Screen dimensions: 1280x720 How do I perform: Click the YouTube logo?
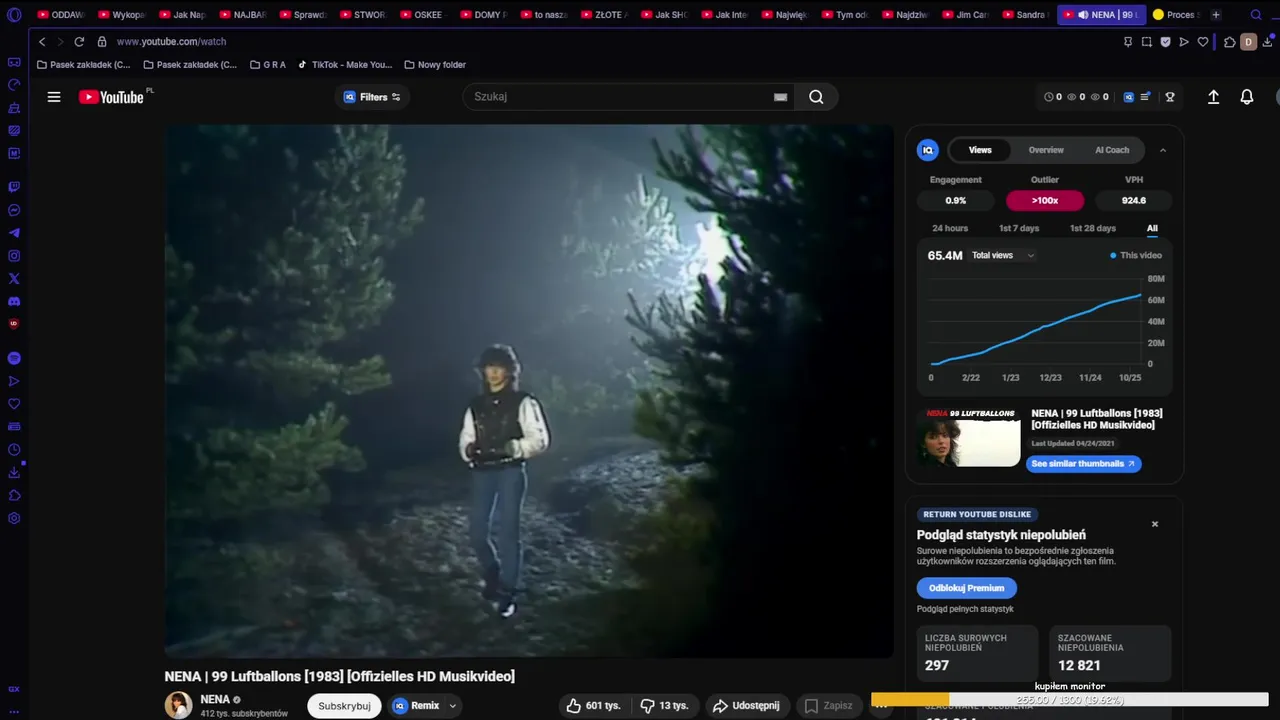(x=112, y=97)
